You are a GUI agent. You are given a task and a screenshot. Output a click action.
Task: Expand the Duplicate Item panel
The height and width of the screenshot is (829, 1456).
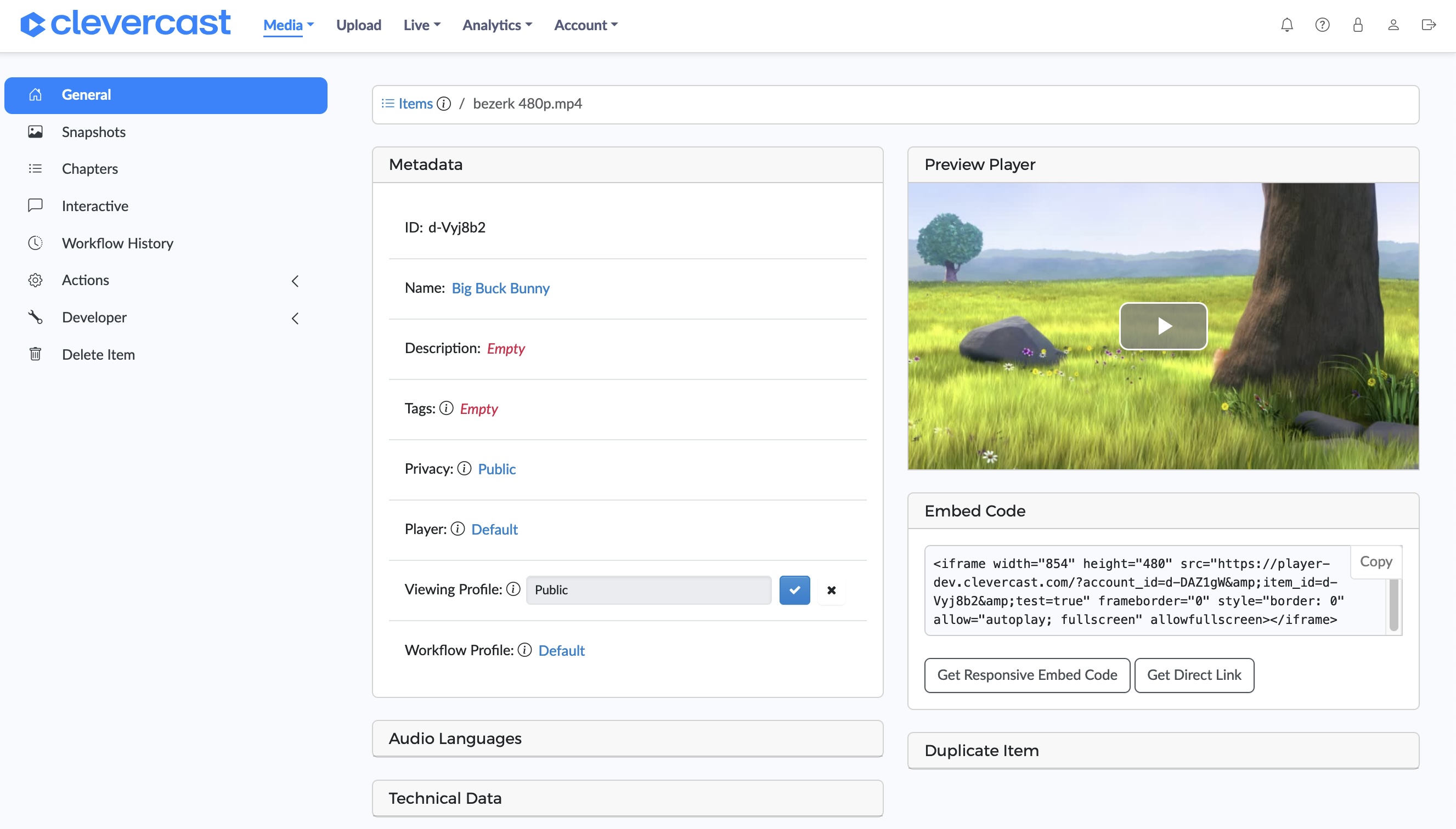click(x=1163, y=751)
